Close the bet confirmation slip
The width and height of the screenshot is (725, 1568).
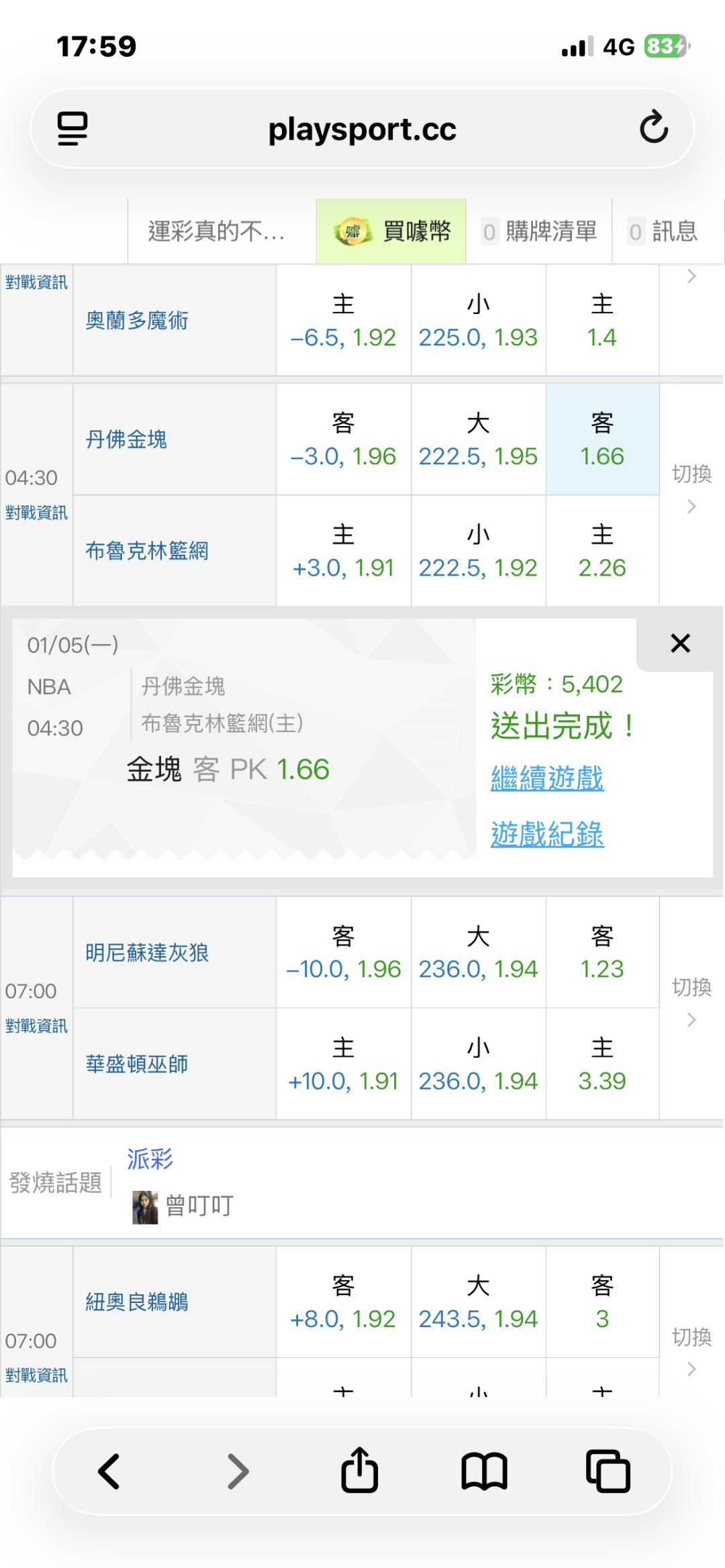(x=680, y=643)
